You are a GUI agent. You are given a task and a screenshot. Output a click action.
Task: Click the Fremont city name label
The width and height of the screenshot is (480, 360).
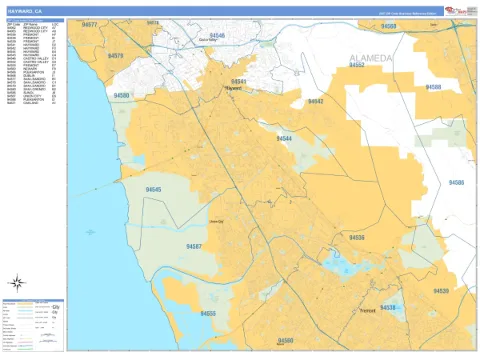pos(368,311)
